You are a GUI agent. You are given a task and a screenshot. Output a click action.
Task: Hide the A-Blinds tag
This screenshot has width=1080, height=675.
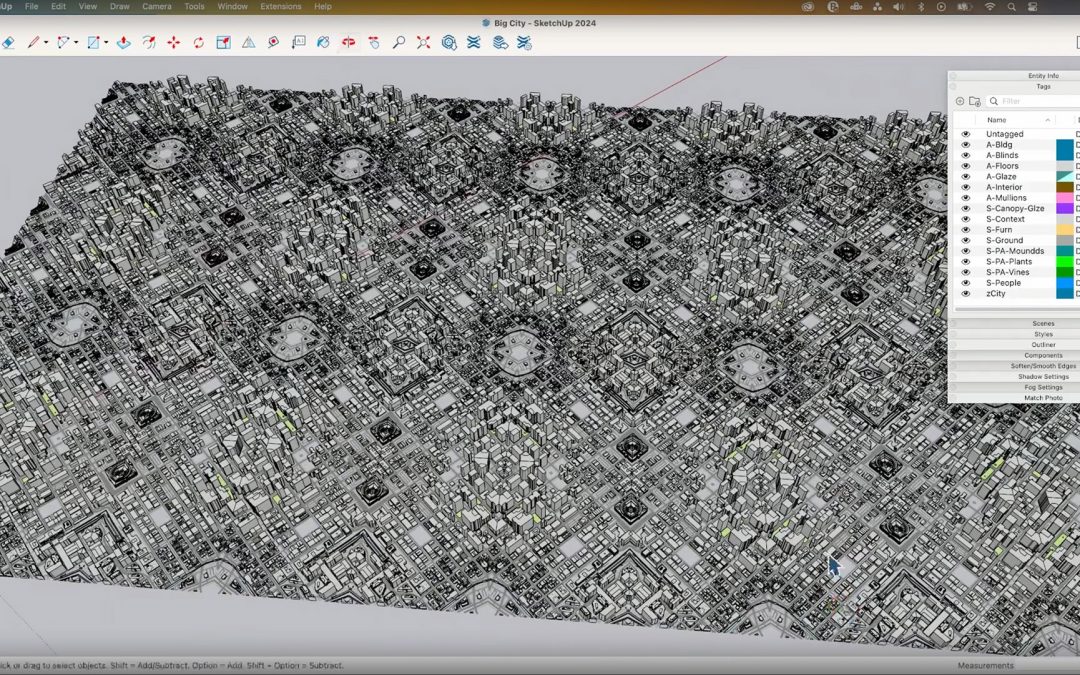click(x=966, y=156)
